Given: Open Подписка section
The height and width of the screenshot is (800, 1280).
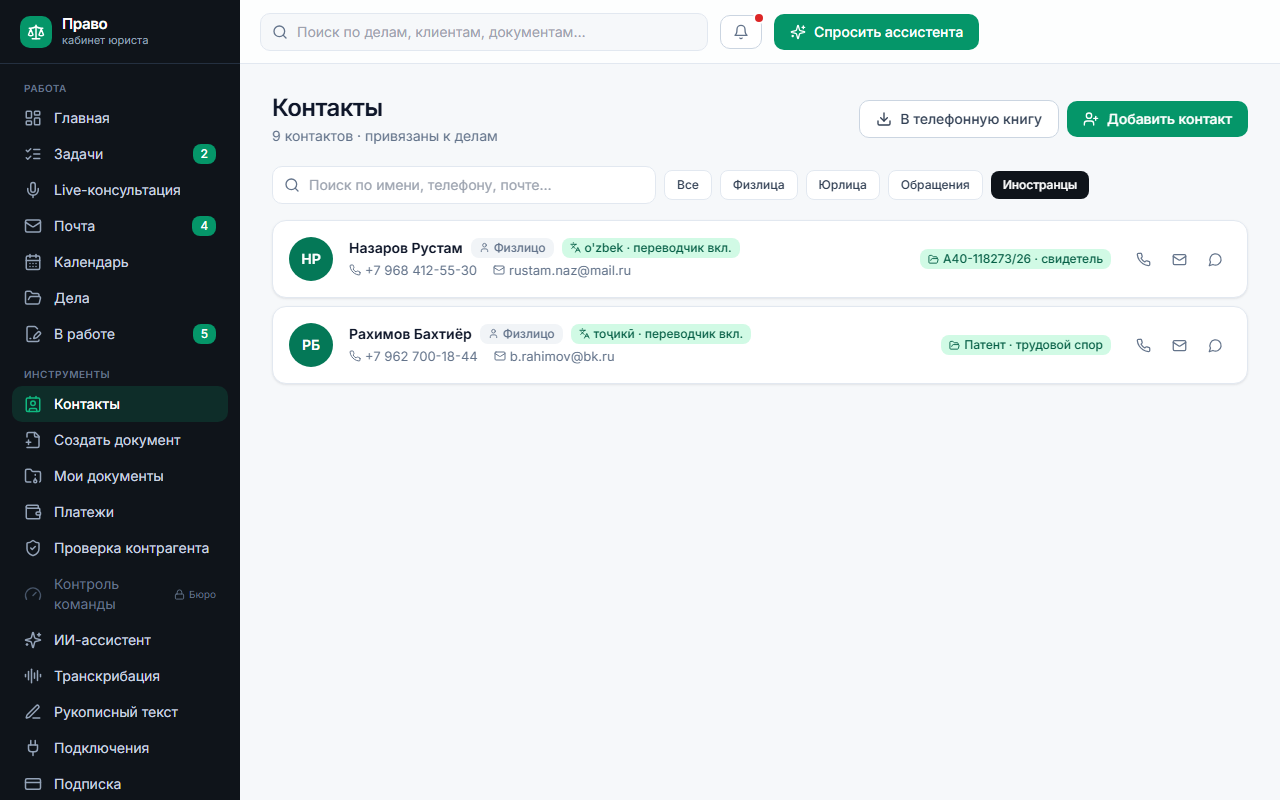Looking at the screenshot, I should 120,784.
